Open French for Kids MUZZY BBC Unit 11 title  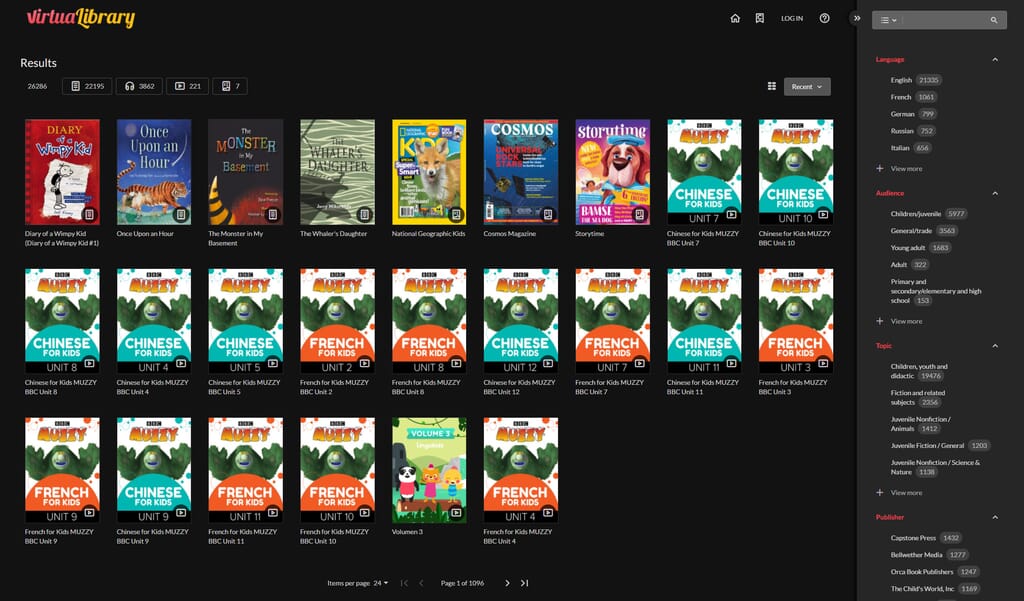[x=242, y=536]
